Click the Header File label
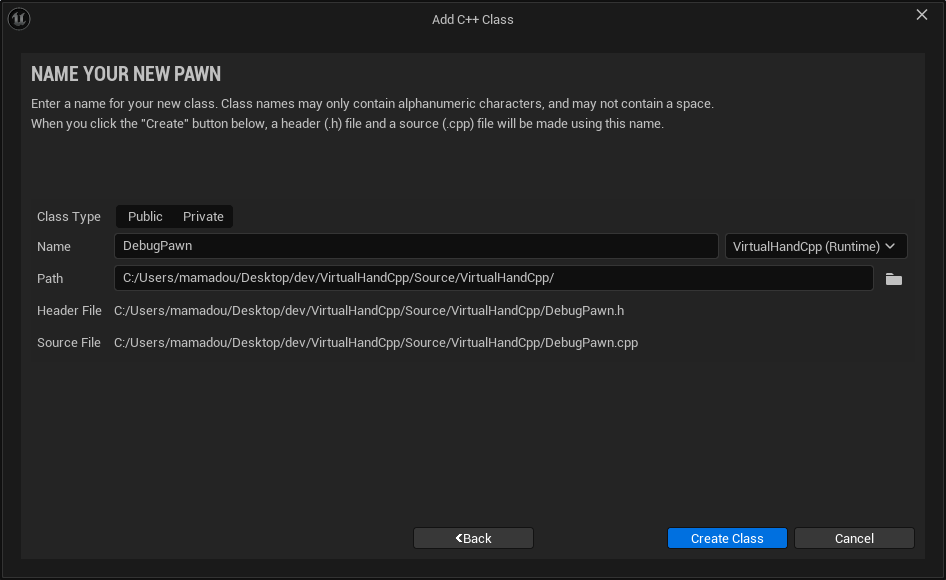Image resolution: width=946 pixels, height=580 pixels. 69,311
